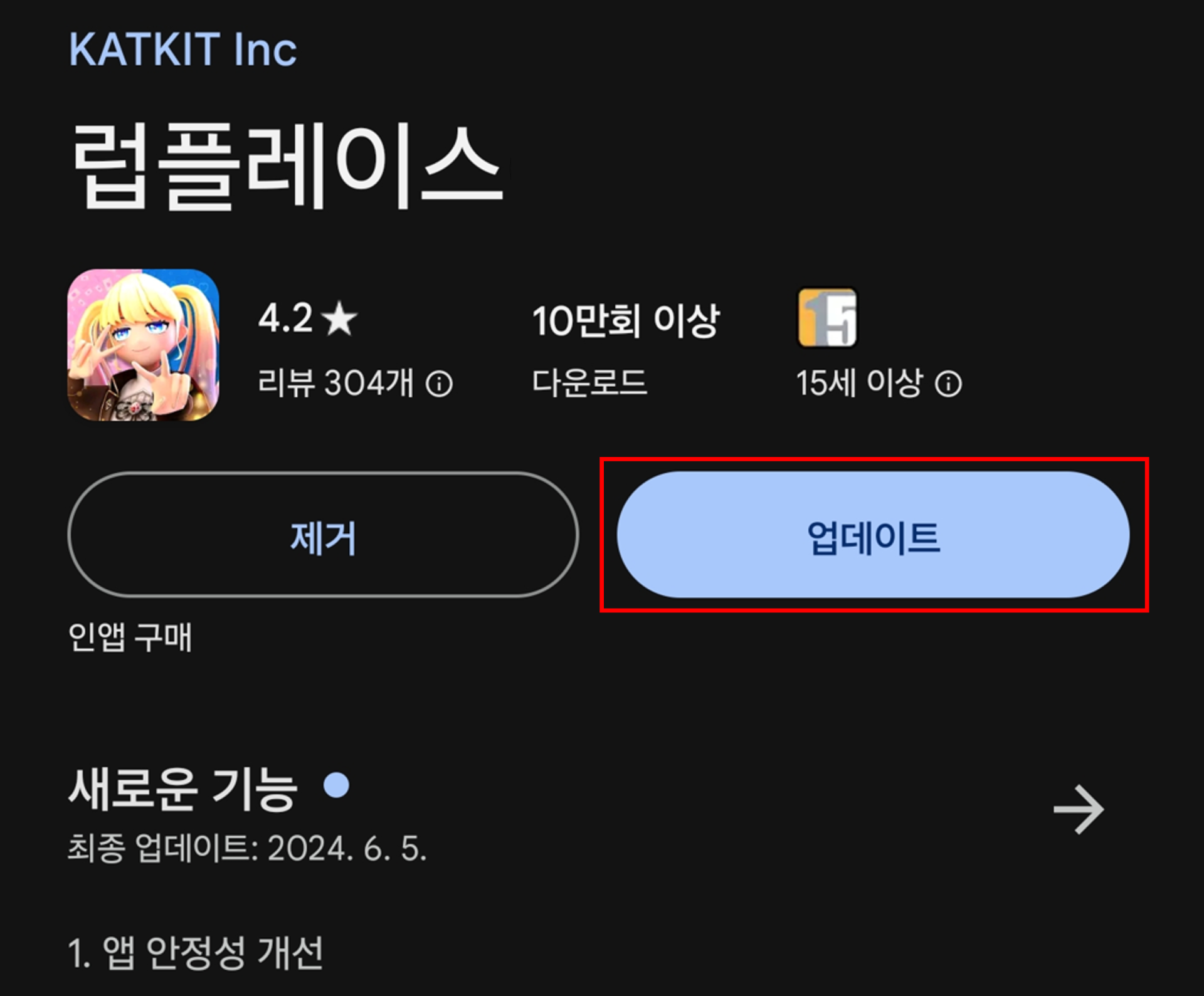Click the 15세 이상 age rating label
Screen dimensions: 1204x996
point(859,382)
